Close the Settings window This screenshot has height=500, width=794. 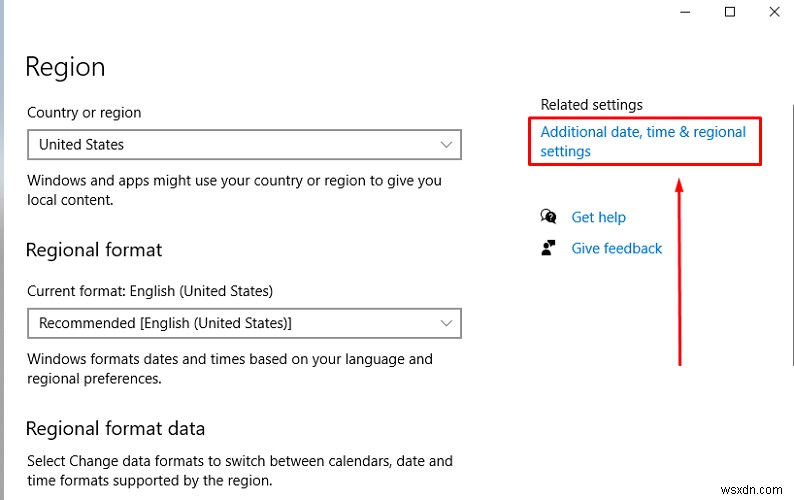(774, 12)
